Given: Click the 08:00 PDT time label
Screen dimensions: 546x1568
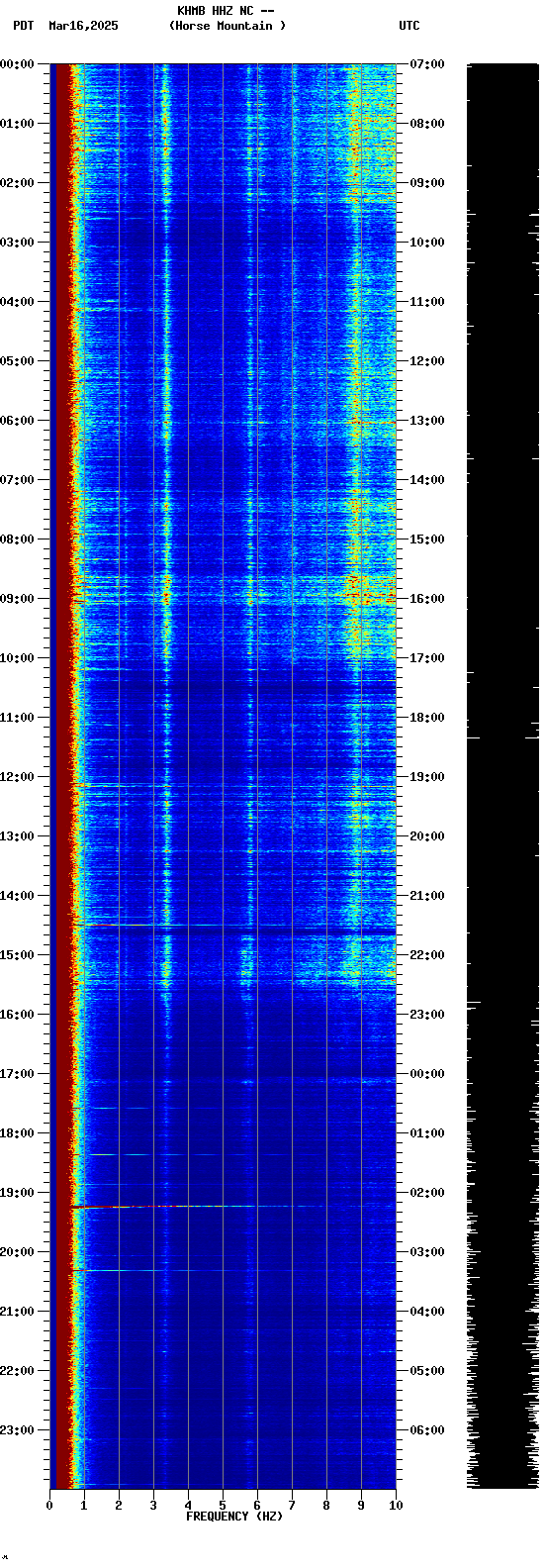Looking at the screenshot, I should coord(18,539).
